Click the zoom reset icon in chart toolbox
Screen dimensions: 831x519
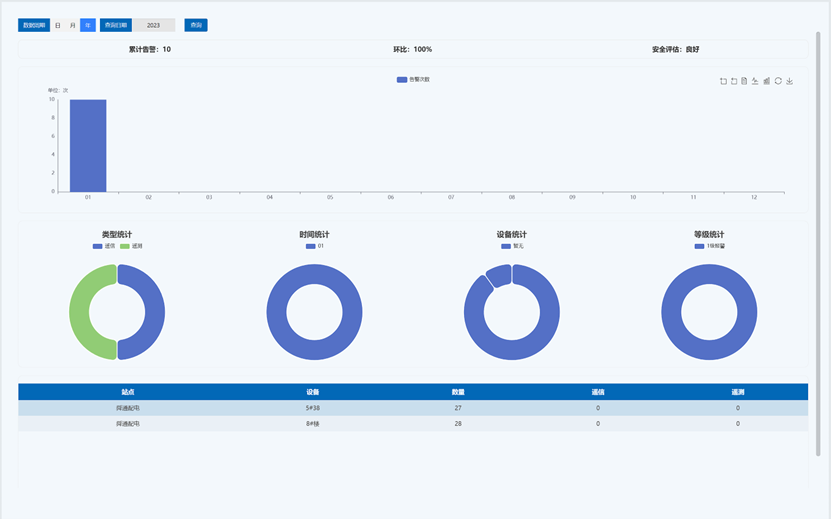point(734,81)
